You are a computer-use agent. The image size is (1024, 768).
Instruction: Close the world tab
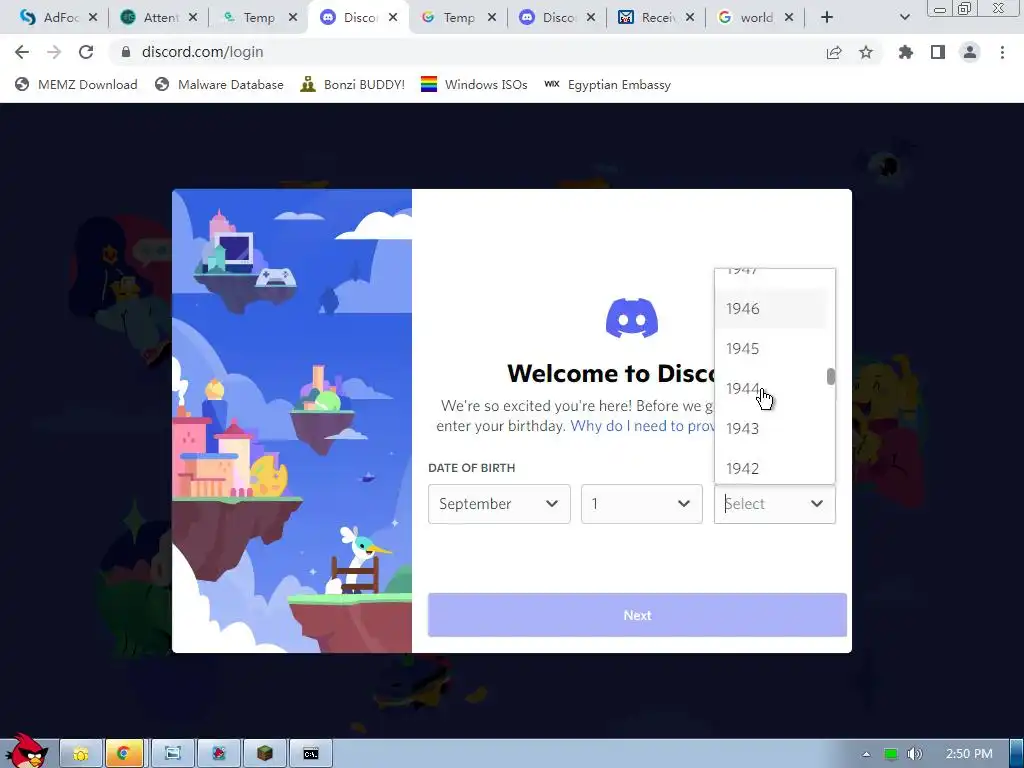(x=789, y=18)
